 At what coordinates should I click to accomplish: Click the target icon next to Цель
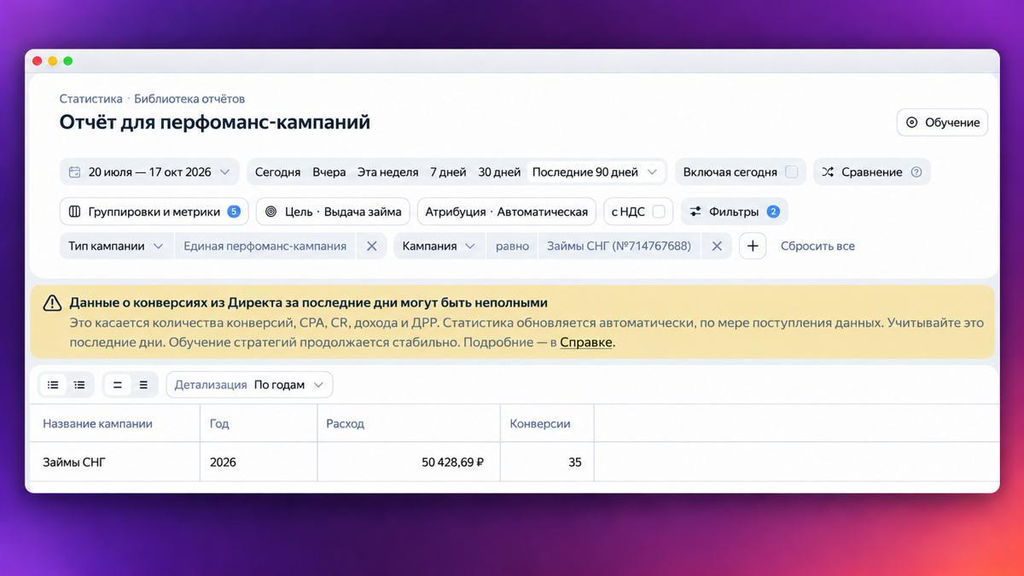point(270,212)
